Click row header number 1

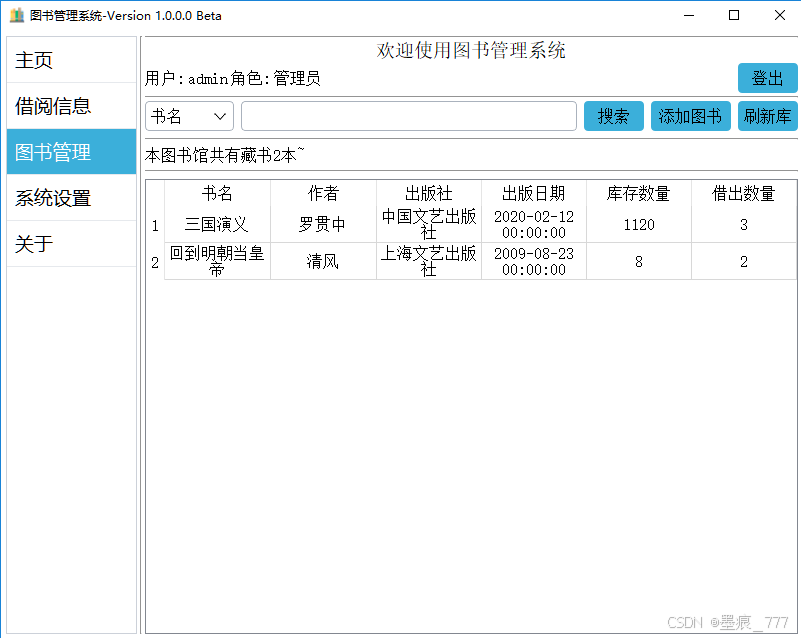point(155,225)
